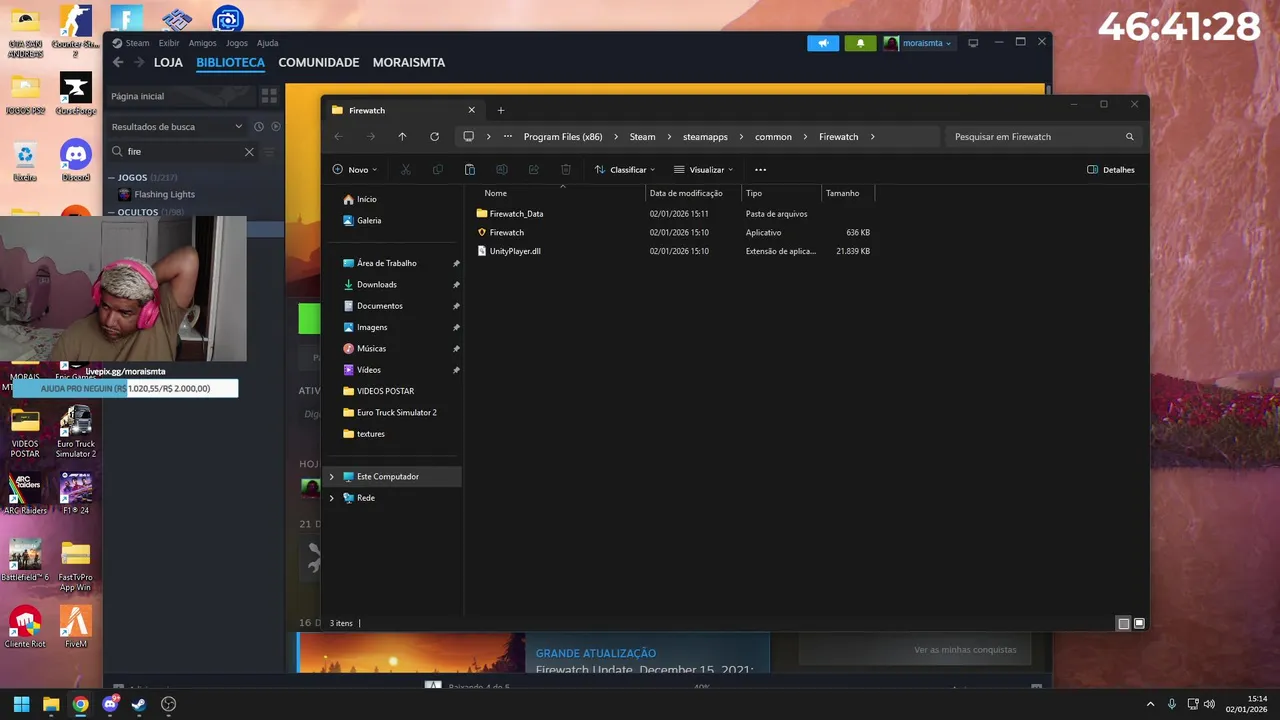Clear the Steam 'fire' search text

pos(249,152)
